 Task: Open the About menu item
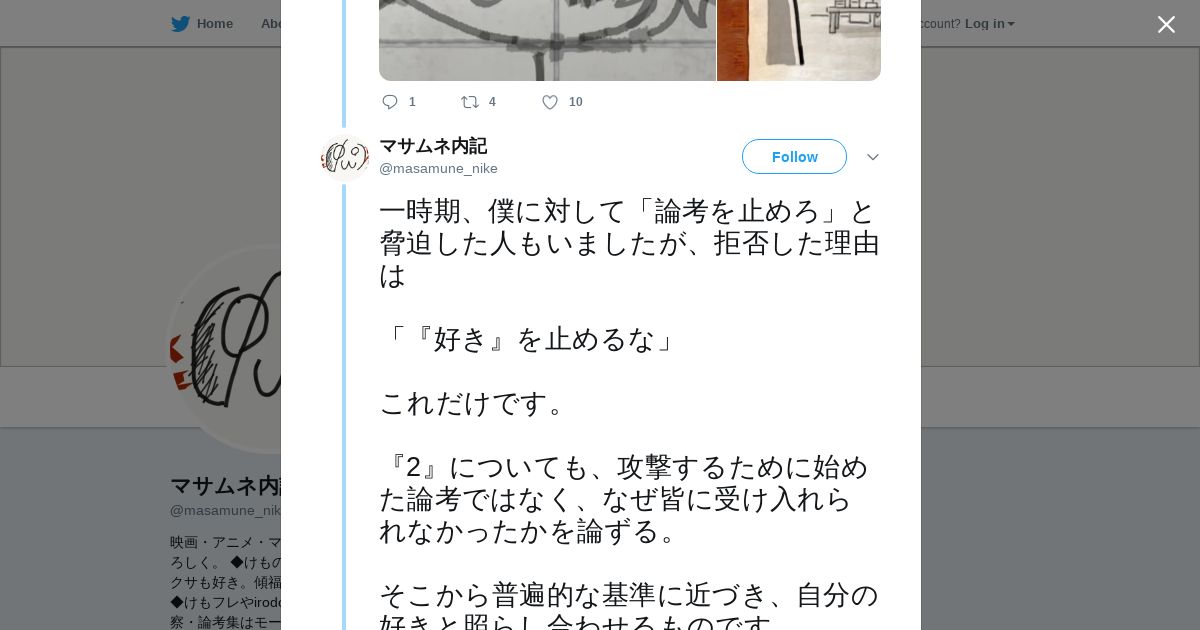270,24
